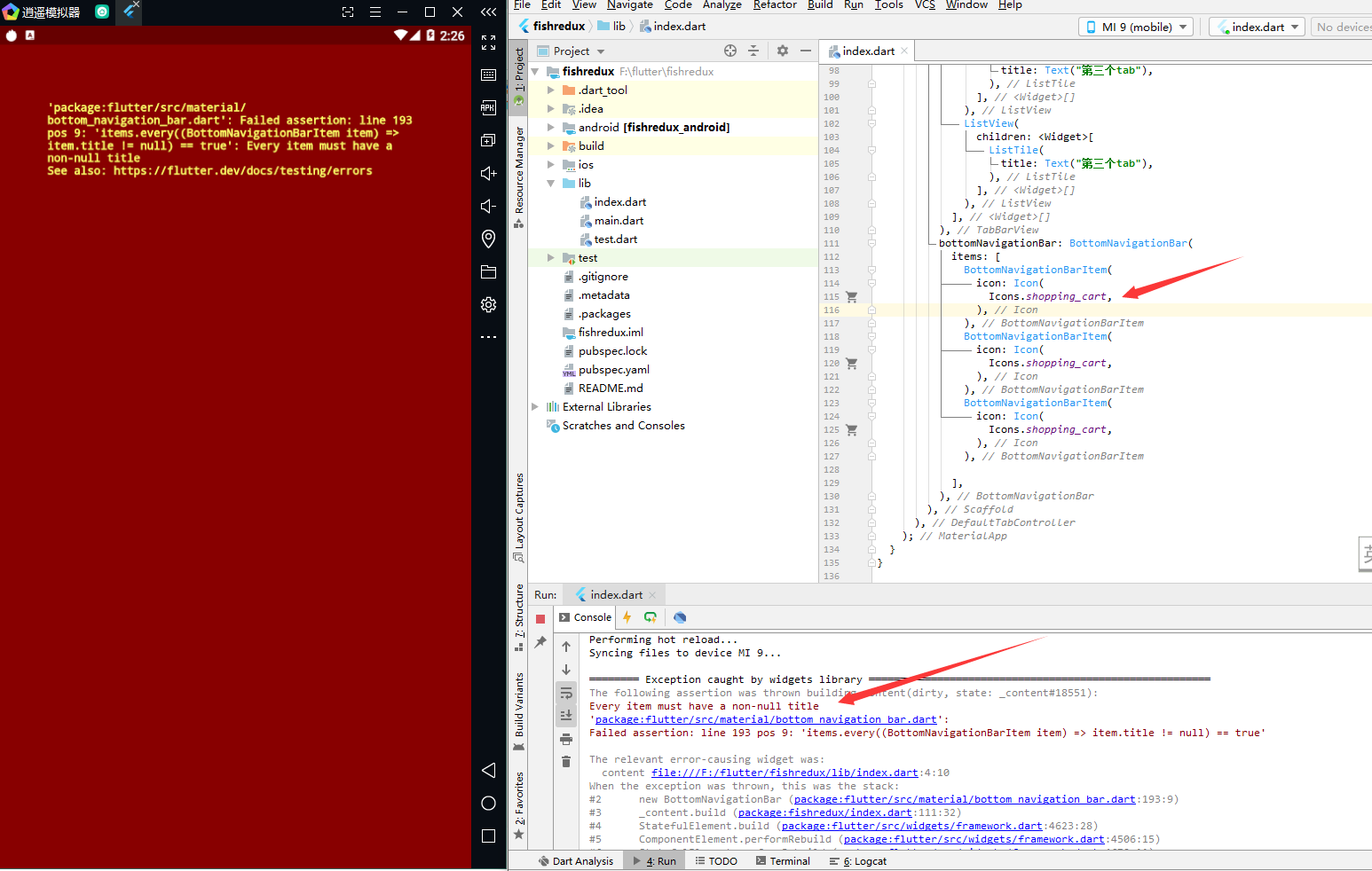Screen dimensions: 1372x871
Task: Trigger Flutter hot restart green icon
Action: tap(651, 617)
